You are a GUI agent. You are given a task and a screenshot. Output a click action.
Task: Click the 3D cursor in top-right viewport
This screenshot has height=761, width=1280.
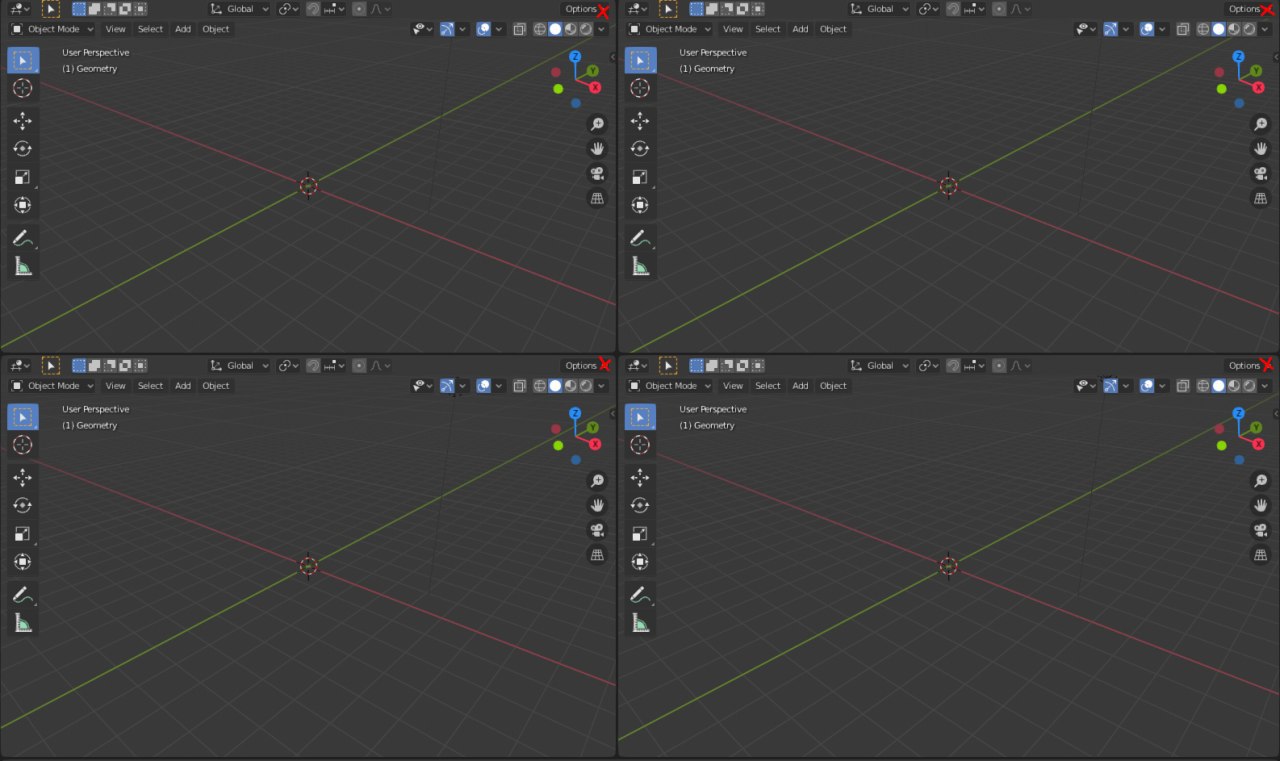pos(948,185)
